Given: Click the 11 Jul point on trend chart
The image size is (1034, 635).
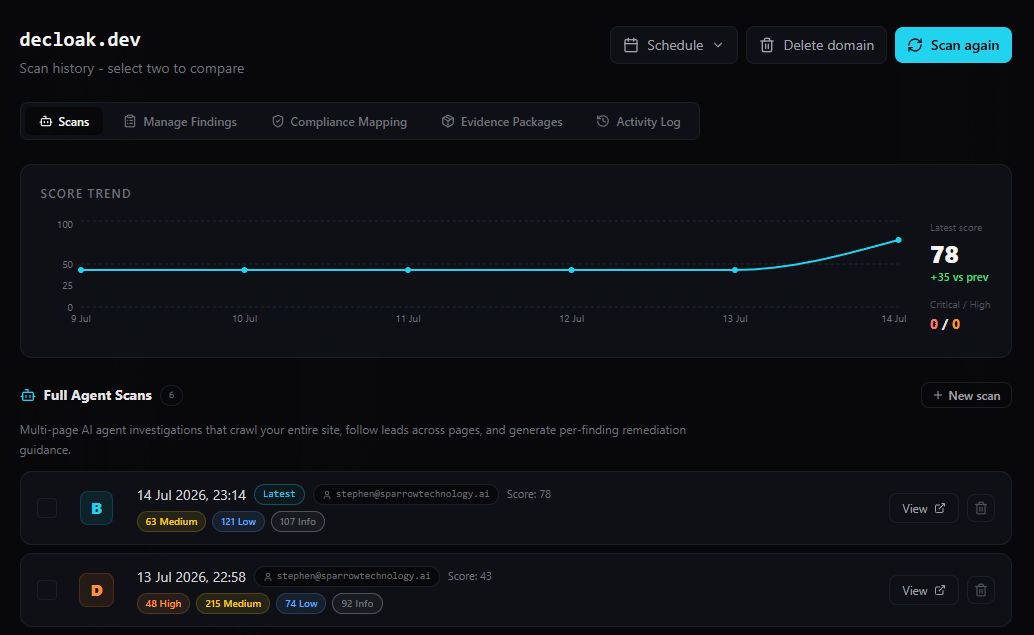Looking at the screenshot, I should (x=408, y=270).
